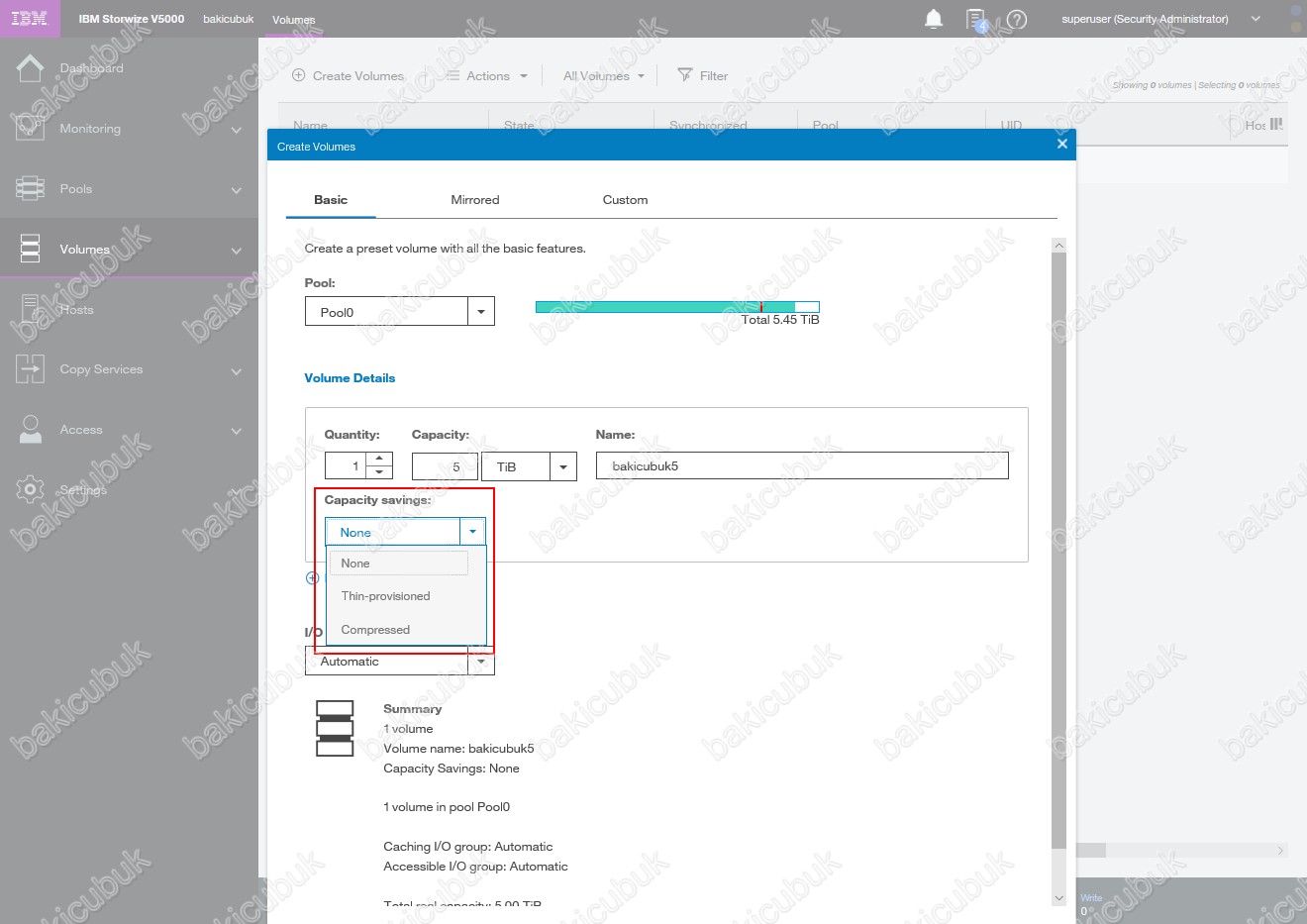Click the State column header

pos(519,125)
